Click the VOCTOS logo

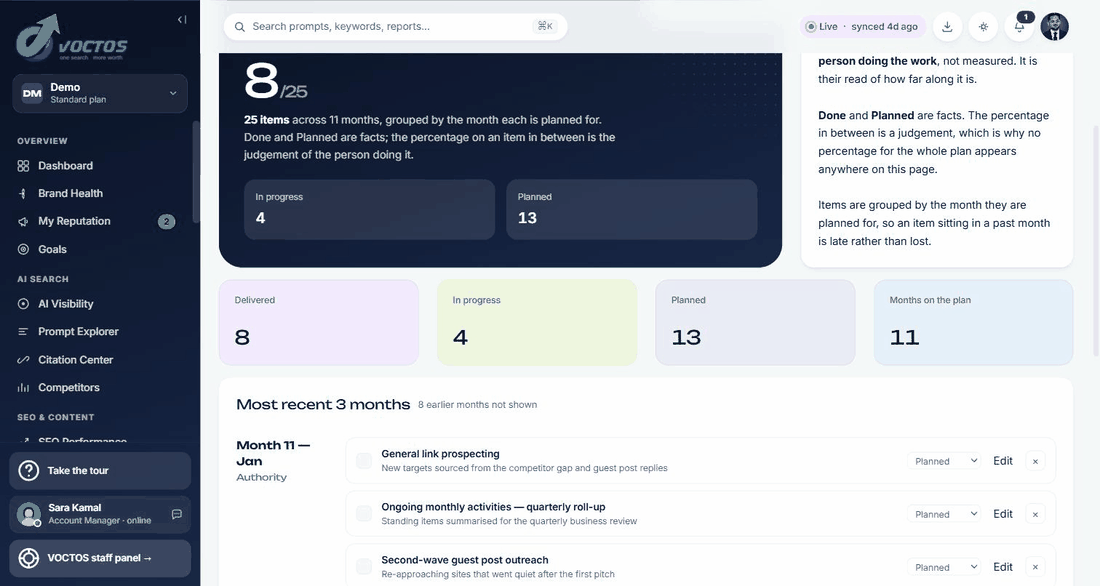[72, 39]
